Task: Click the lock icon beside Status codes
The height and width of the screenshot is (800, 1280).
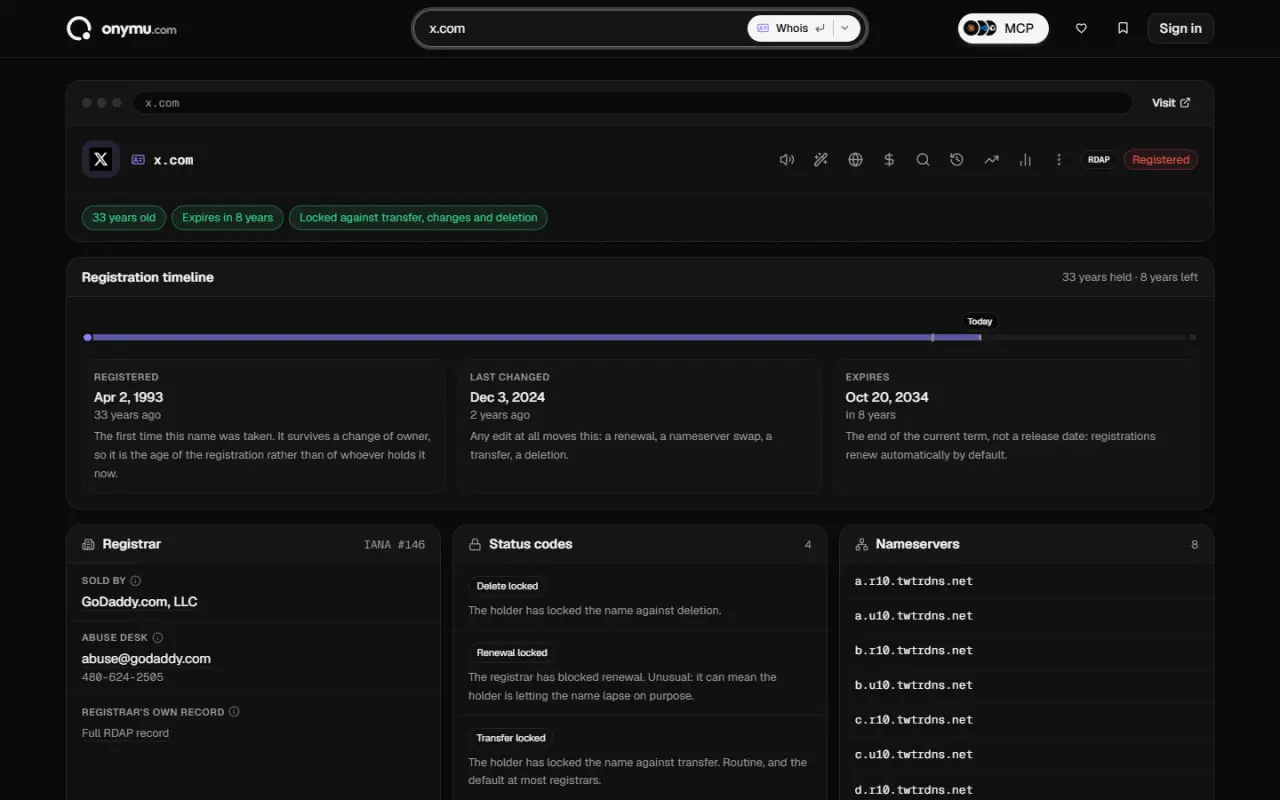Action: tap(475, 545)
